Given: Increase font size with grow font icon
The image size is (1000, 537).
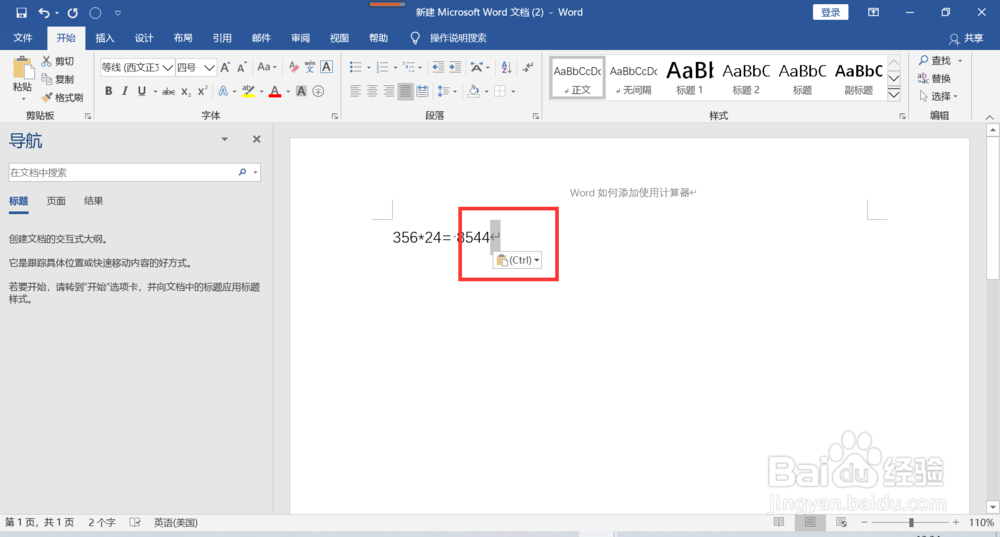Looking at the screenshot, I should pos(225,67).
